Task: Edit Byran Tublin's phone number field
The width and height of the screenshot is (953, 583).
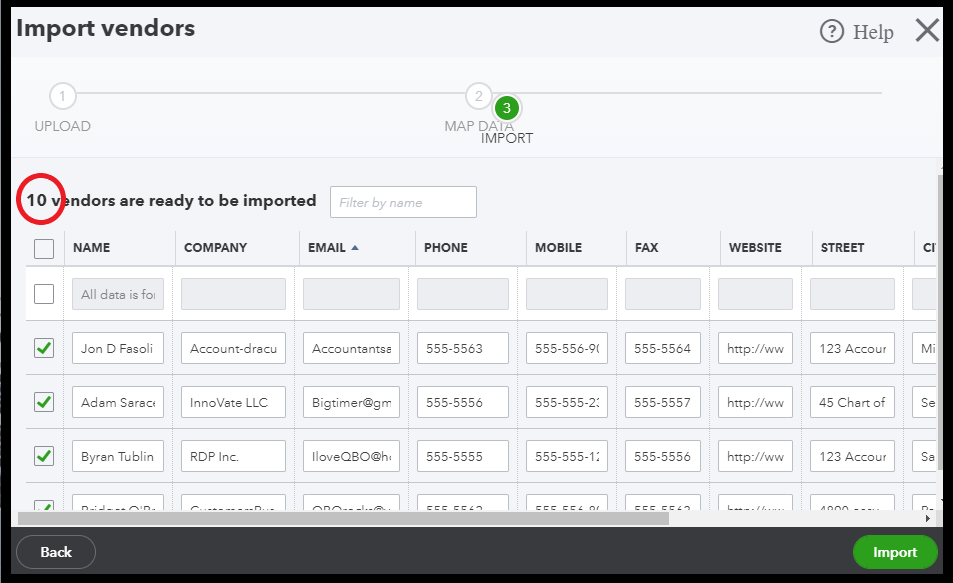Action: click(462, 455)
